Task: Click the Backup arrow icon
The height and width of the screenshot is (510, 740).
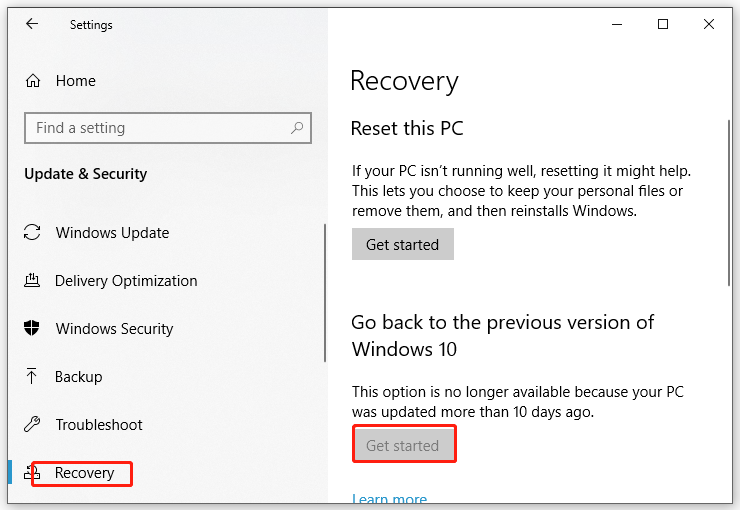Action: click(31, 376)
